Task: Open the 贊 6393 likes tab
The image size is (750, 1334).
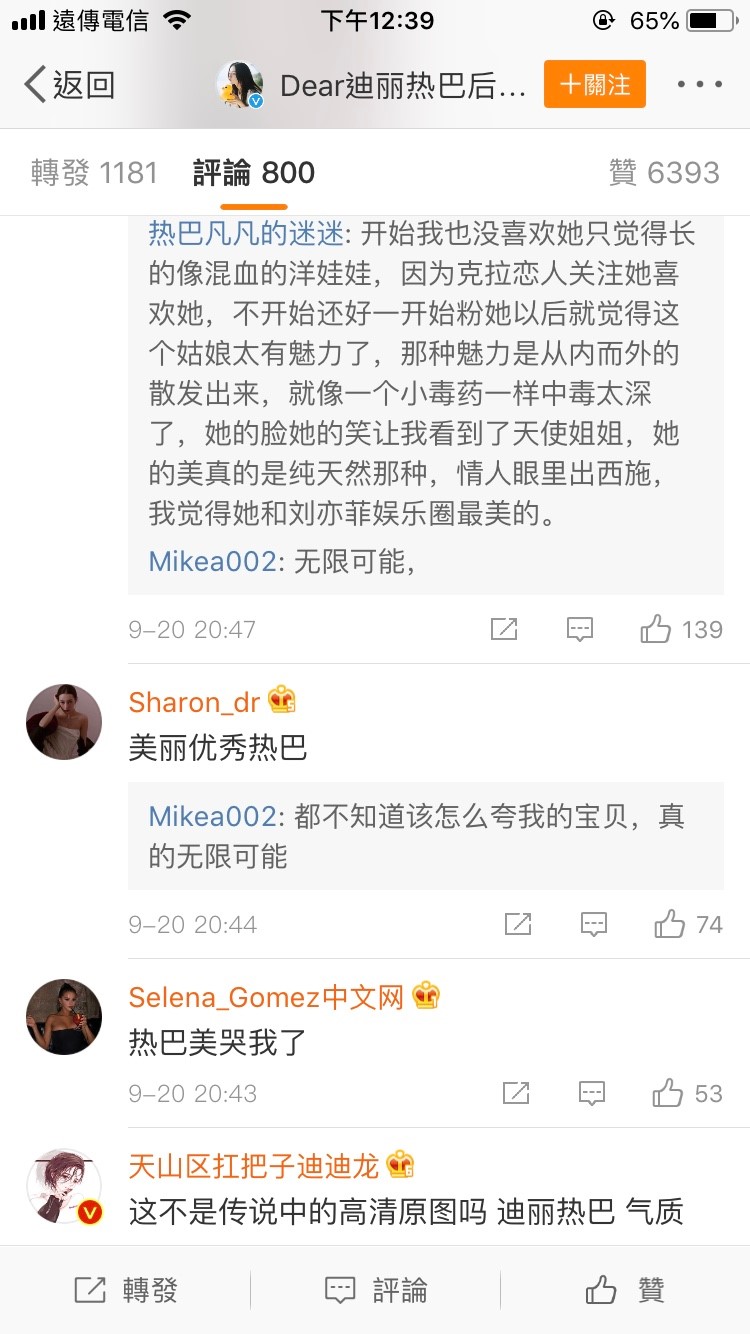Action: pyautogui.click(x=664, y=173)
